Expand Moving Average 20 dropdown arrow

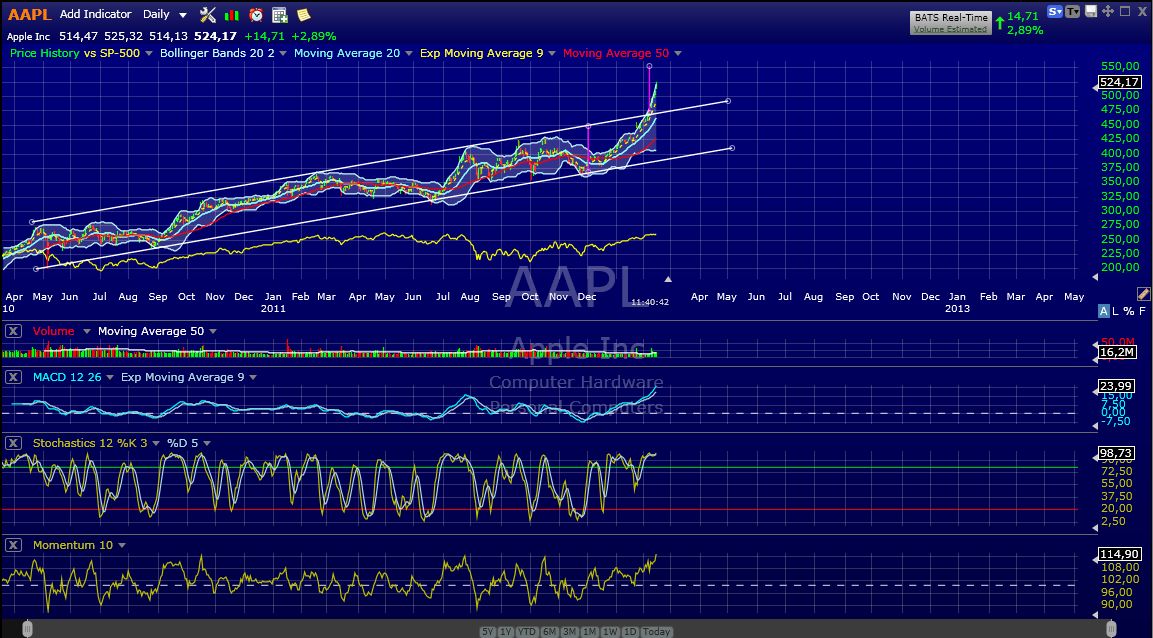[x=409, y=54]
